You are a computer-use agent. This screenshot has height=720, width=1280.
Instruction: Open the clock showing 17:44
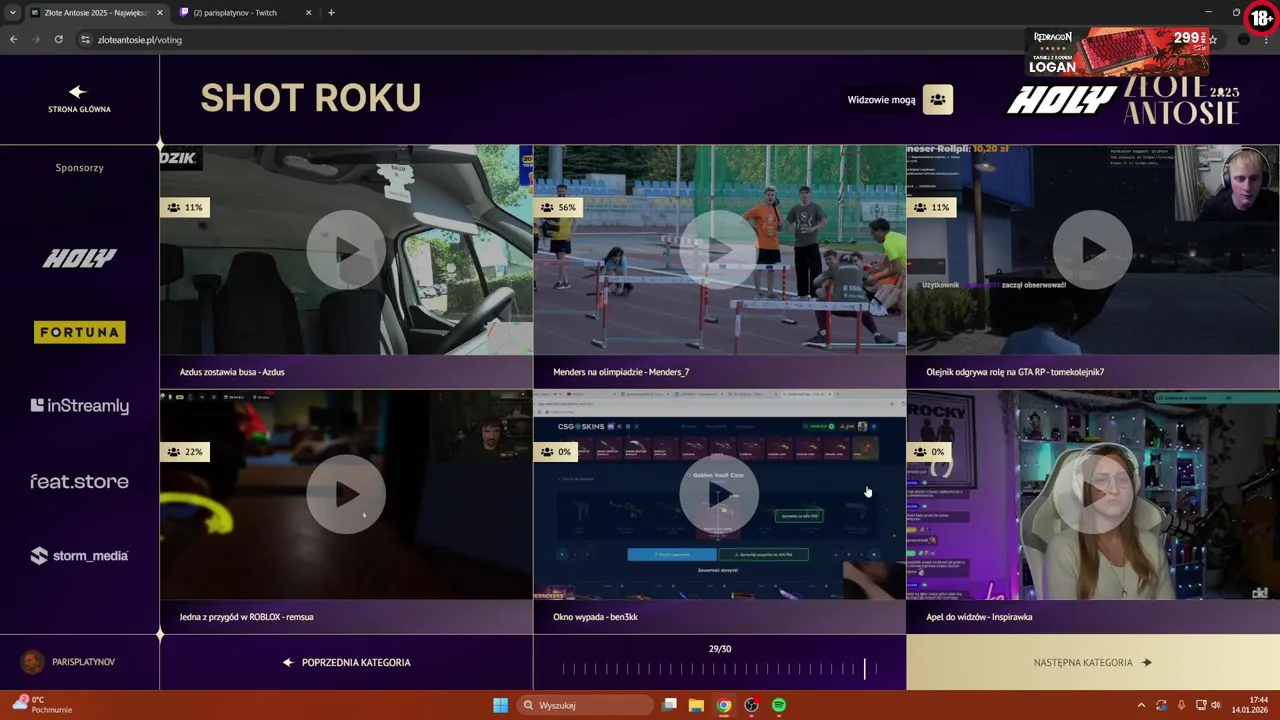(1250, 705)
